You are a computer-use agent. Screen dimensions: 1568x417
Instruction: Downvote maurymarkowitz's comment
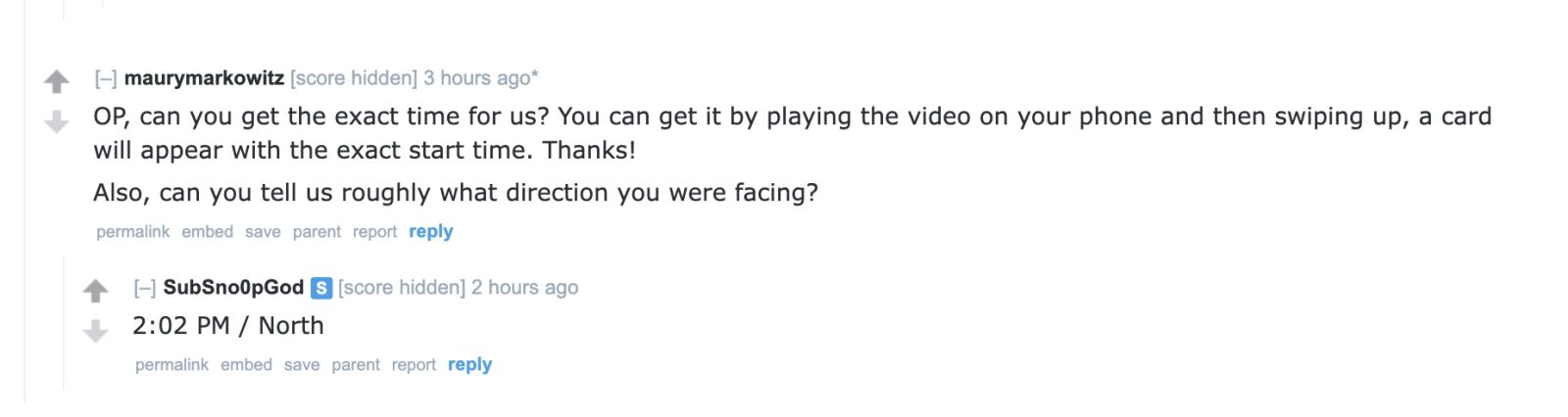click(x=57, y=122)
